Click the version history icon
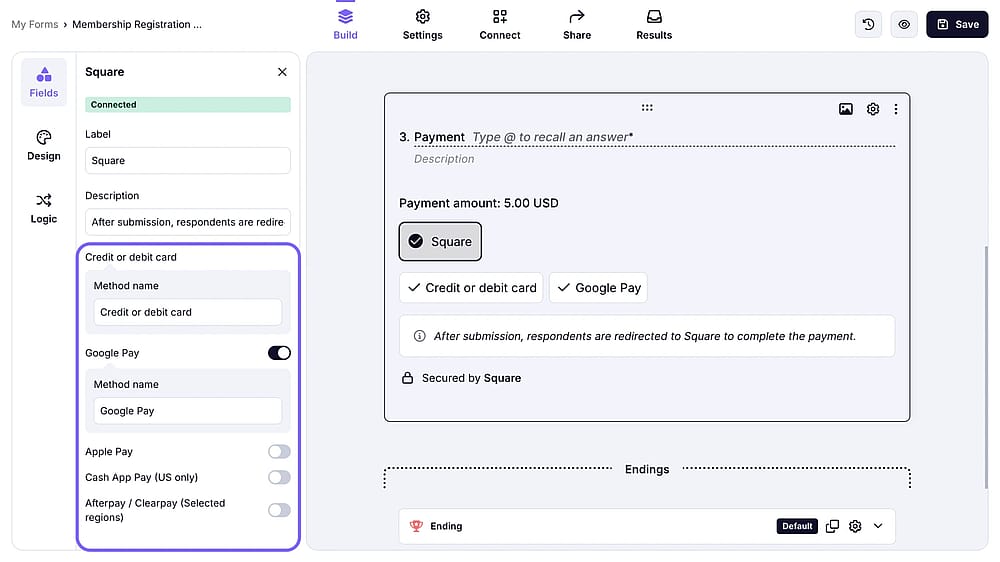This screenshot has height=562, width=1000. [868, 24]
